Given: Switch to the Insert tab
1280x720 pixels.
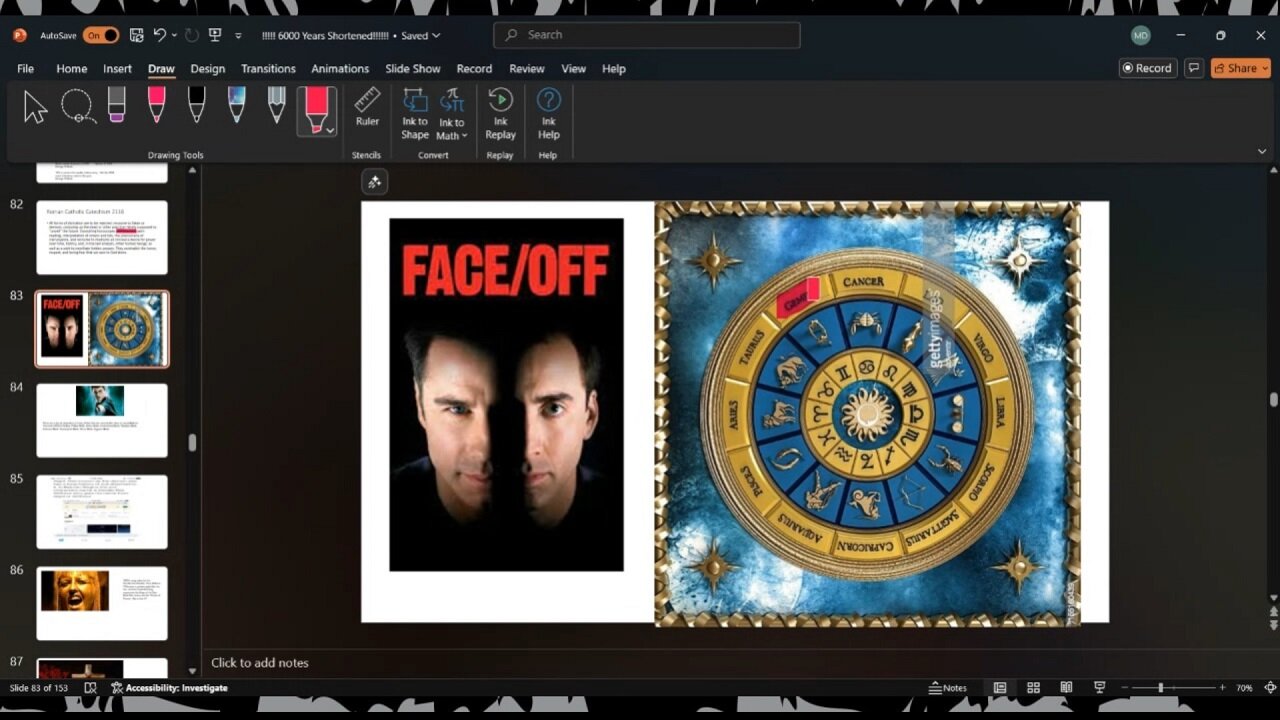Looking at the screenshot, I should pyautogui.click(x=117, y=69).
